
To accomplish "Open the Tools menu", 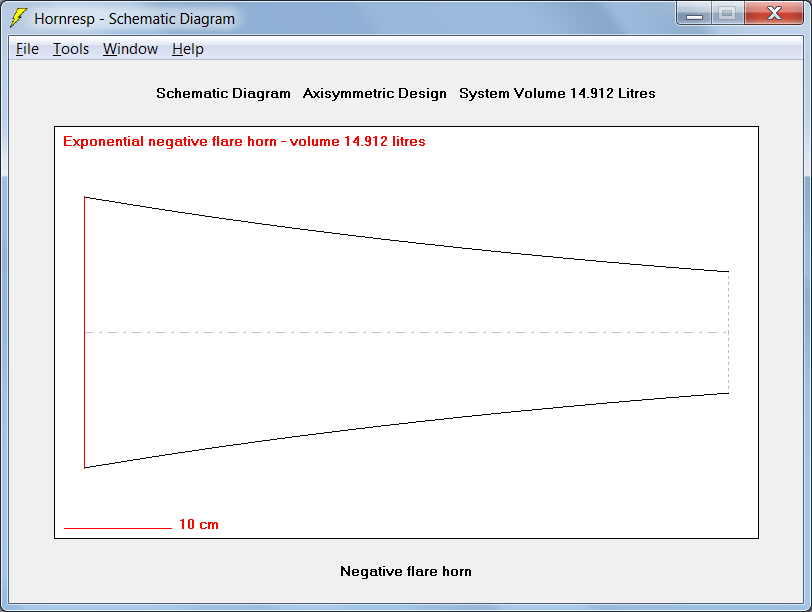I will (x=71, y=49).
